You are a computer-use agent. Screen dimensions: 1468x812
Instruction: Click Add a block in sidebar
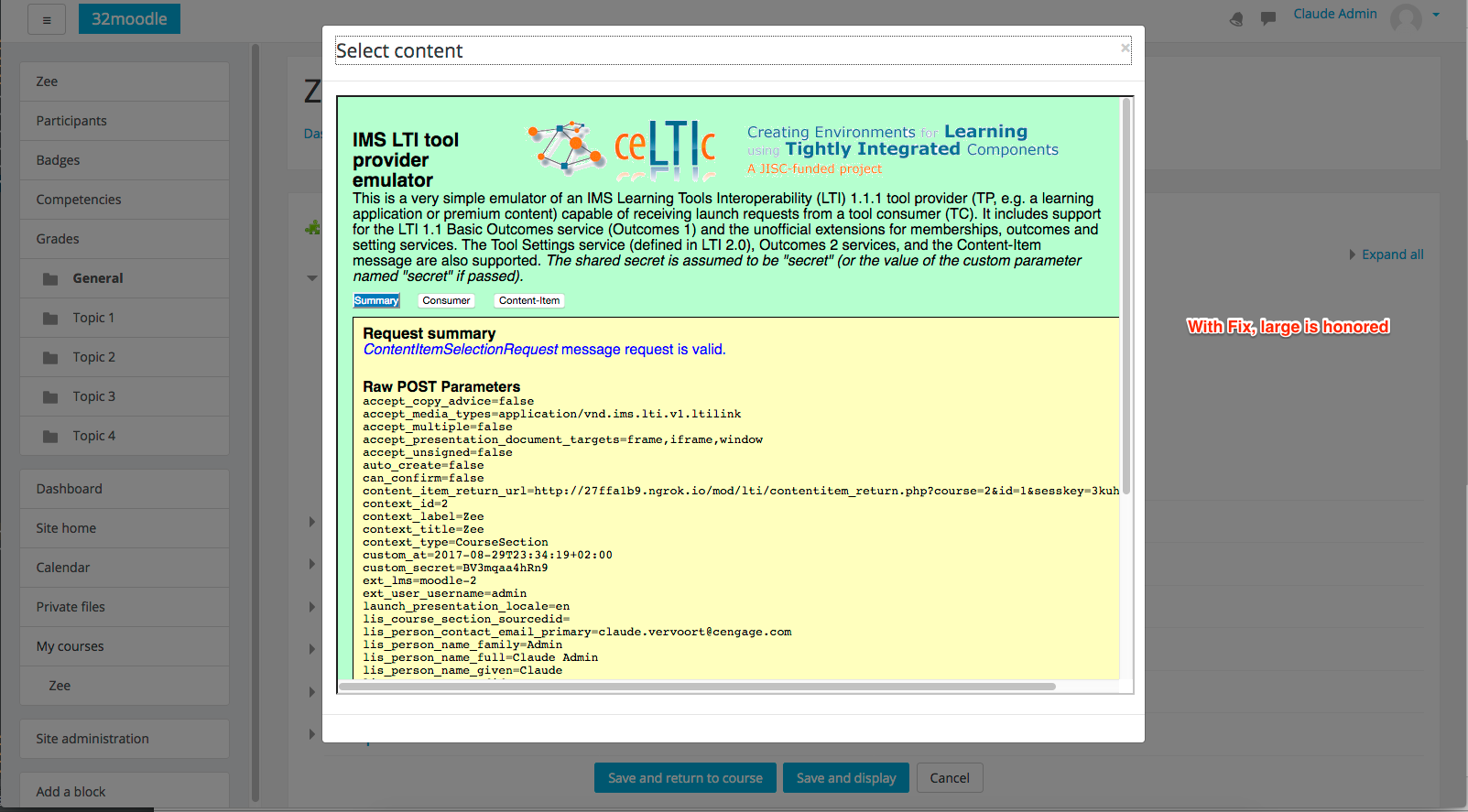pyautogui.click(x=125, y=791)
